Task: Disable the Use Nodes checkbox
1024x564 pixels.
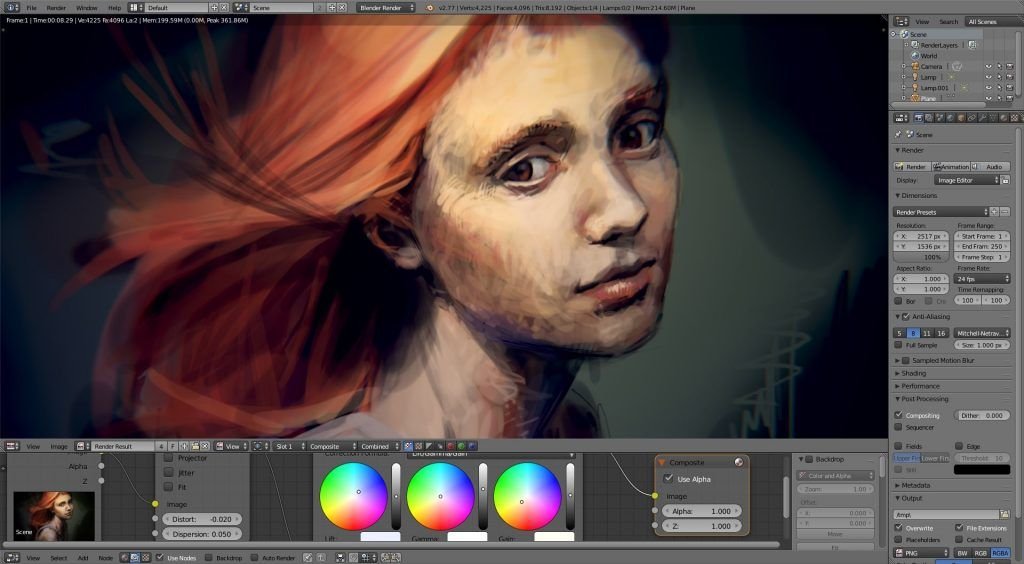Action: [x=160, y=557]
